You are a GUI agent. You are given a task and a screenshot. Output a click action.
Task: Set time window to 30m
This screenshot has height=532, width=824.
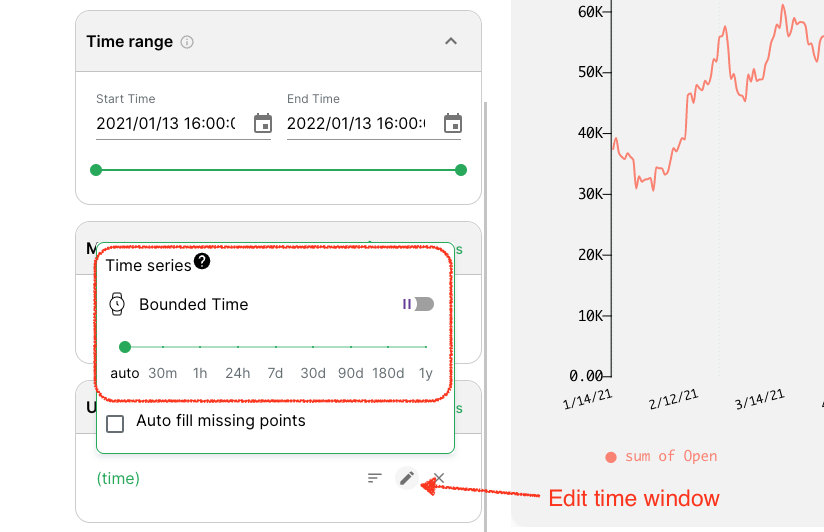point(163,373)
